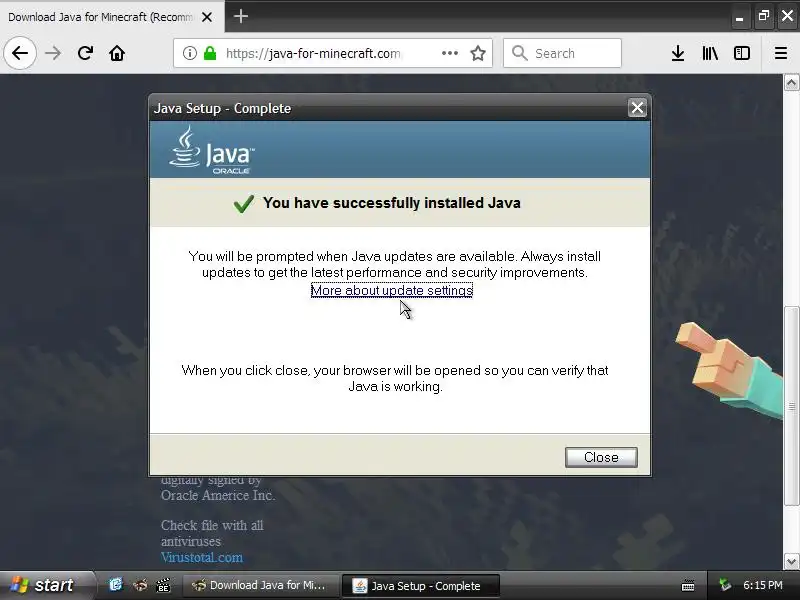Switch to Download Java for Mi... taskbar item
This screenshot has height=600, width=800.
point(260,586)
